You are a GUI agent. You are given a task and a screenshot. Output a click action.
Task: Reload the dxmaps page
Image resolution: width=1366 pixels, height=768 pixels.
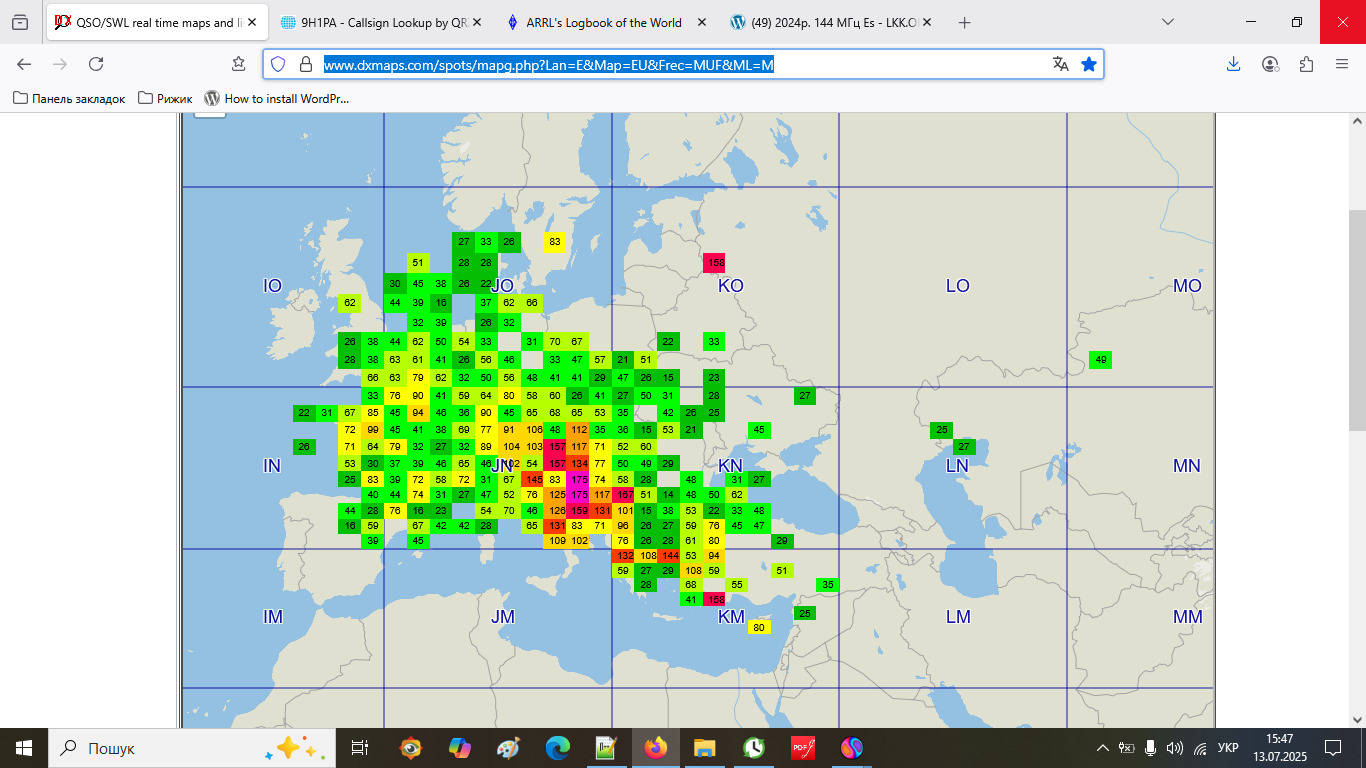point(96,64)
